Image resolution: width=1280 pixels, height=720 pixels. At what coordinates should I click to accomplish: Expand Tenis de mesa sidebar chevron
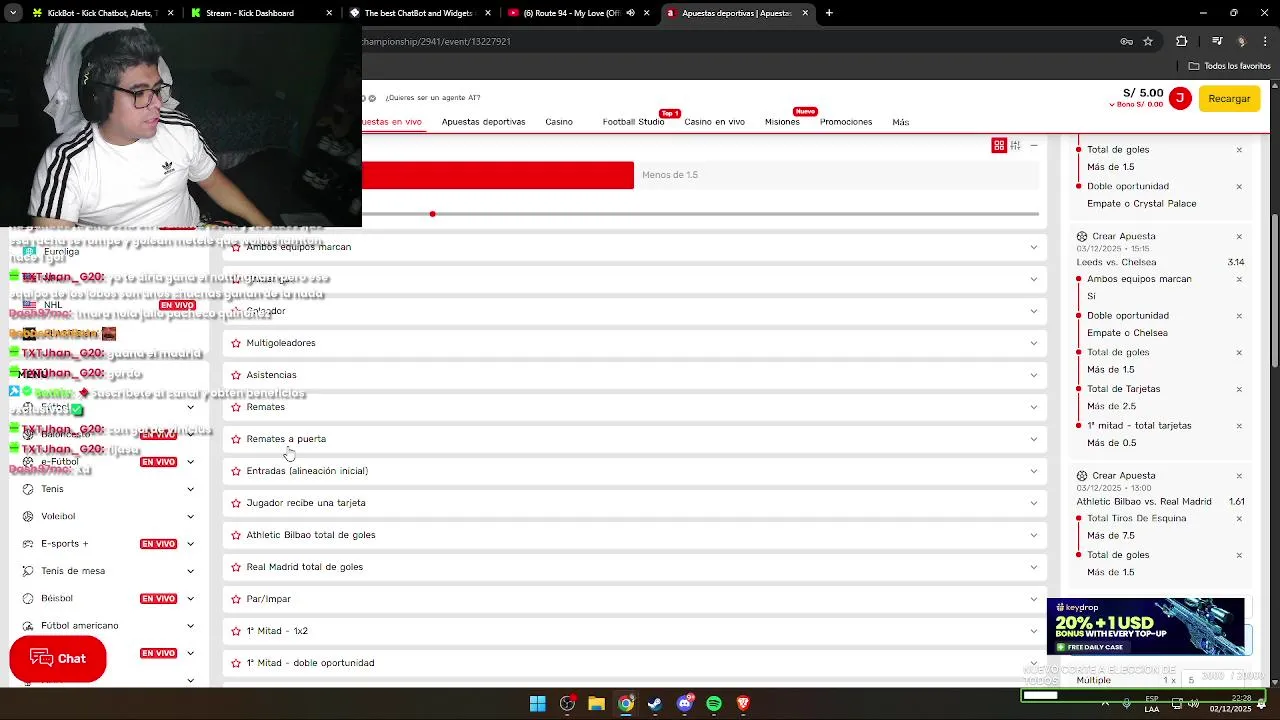[190, 571]
